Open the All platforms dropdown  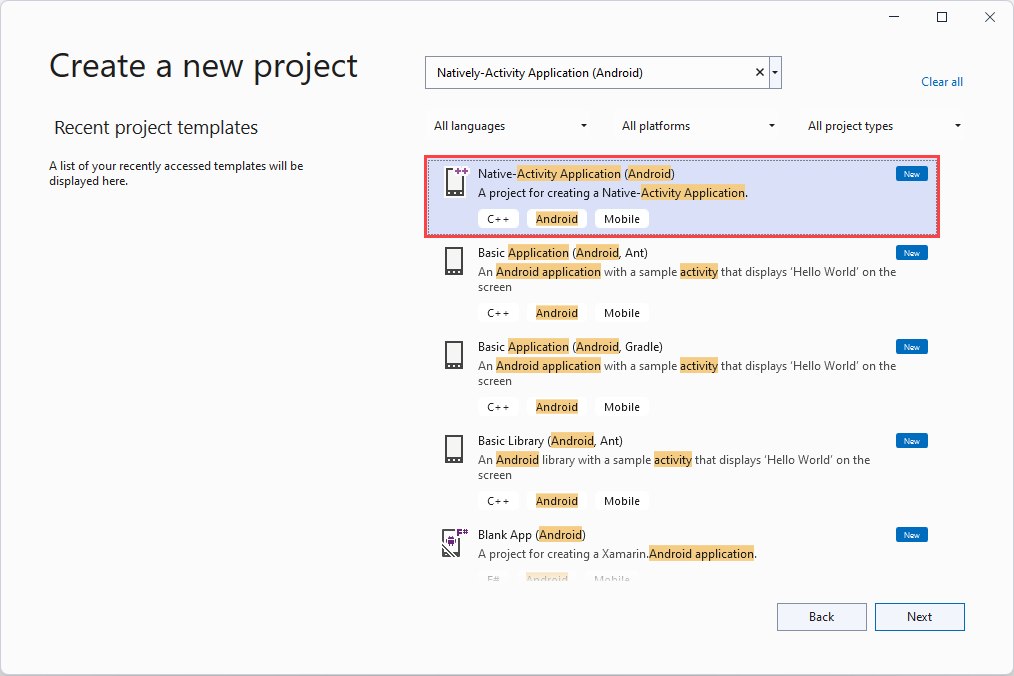697,125
